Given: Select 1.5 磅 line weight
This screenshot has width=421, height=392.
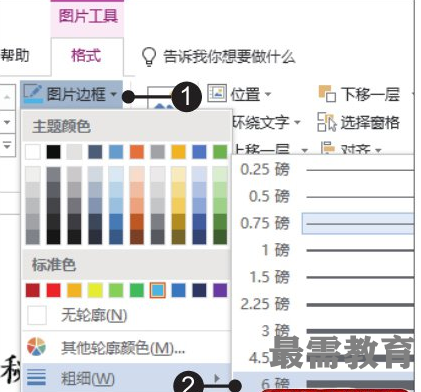Looking at the screenshot, I should [x=323, y=277].
